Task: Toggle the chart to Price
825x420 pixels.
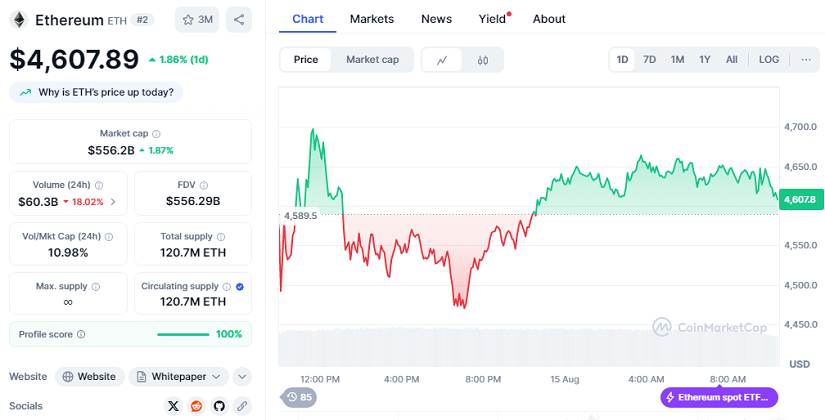Action: pyautogui.click(x=306, y=60)
